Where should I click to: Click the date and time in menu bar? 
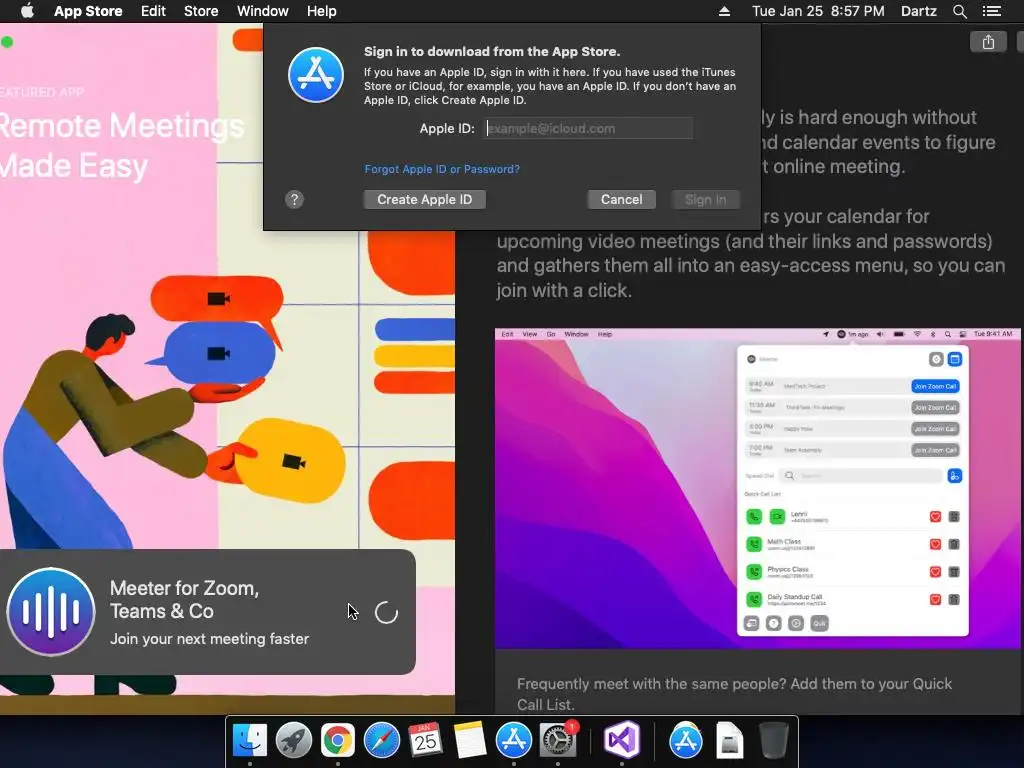click(818, 11)
